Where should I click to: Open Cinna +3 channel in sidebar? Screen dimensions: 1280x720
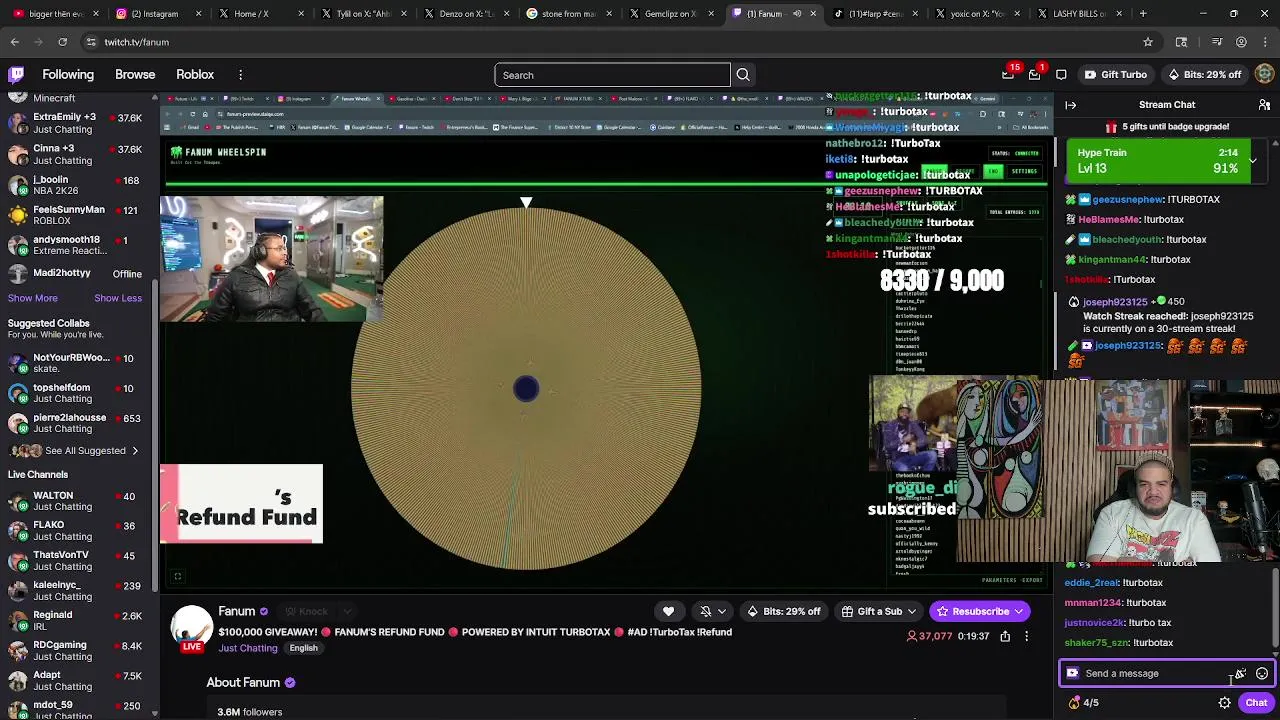[x=78, y=155]
